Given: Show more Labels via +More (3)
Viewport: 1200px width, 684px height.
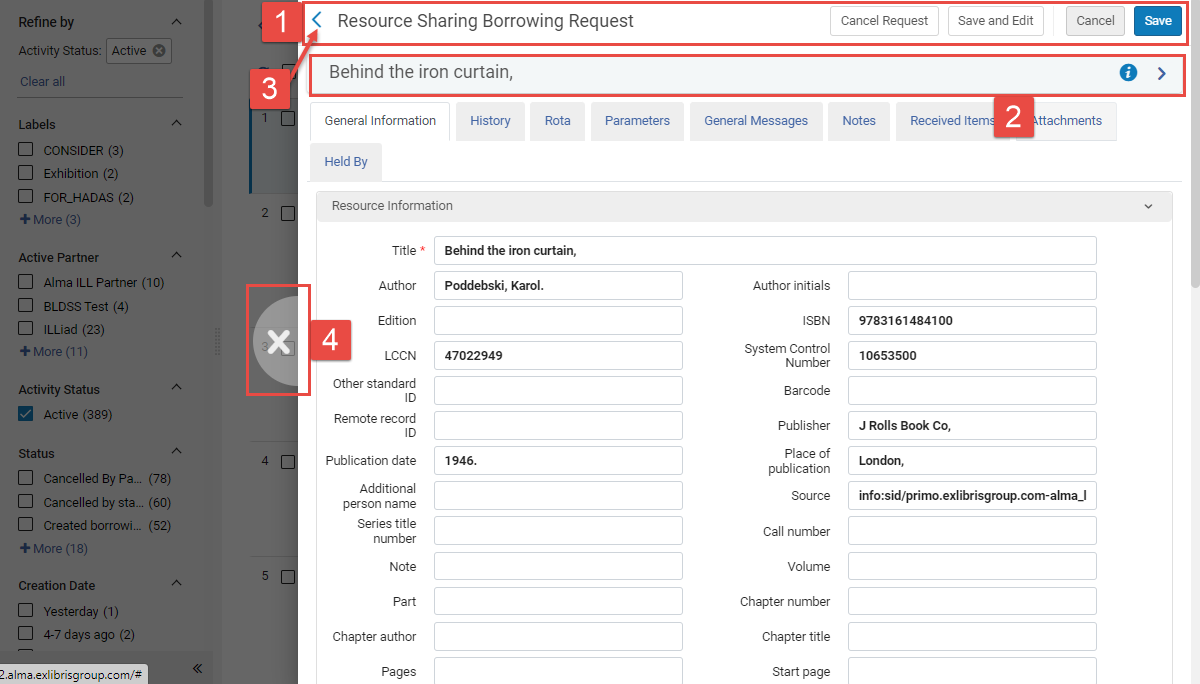Looking at the screenshot, I should pyautogui.click(x=50, y=220).
